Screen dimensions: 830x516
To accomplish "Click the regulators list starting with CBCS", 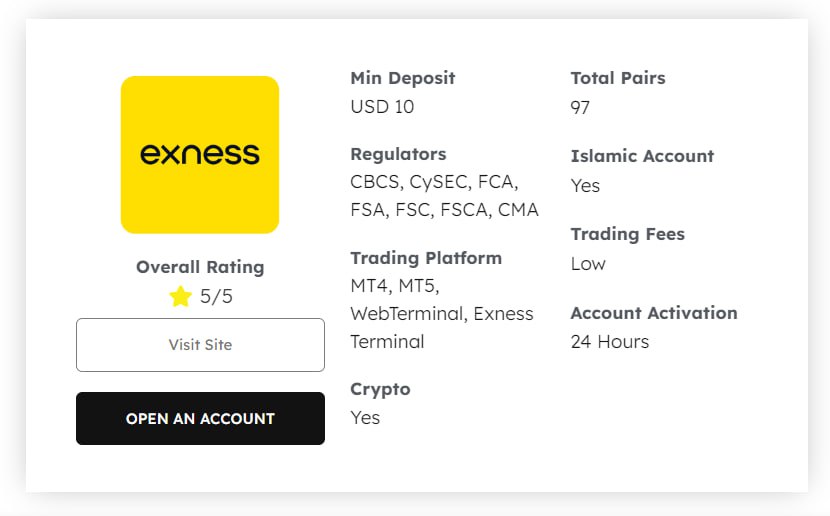I will click(x=444, y=196).
